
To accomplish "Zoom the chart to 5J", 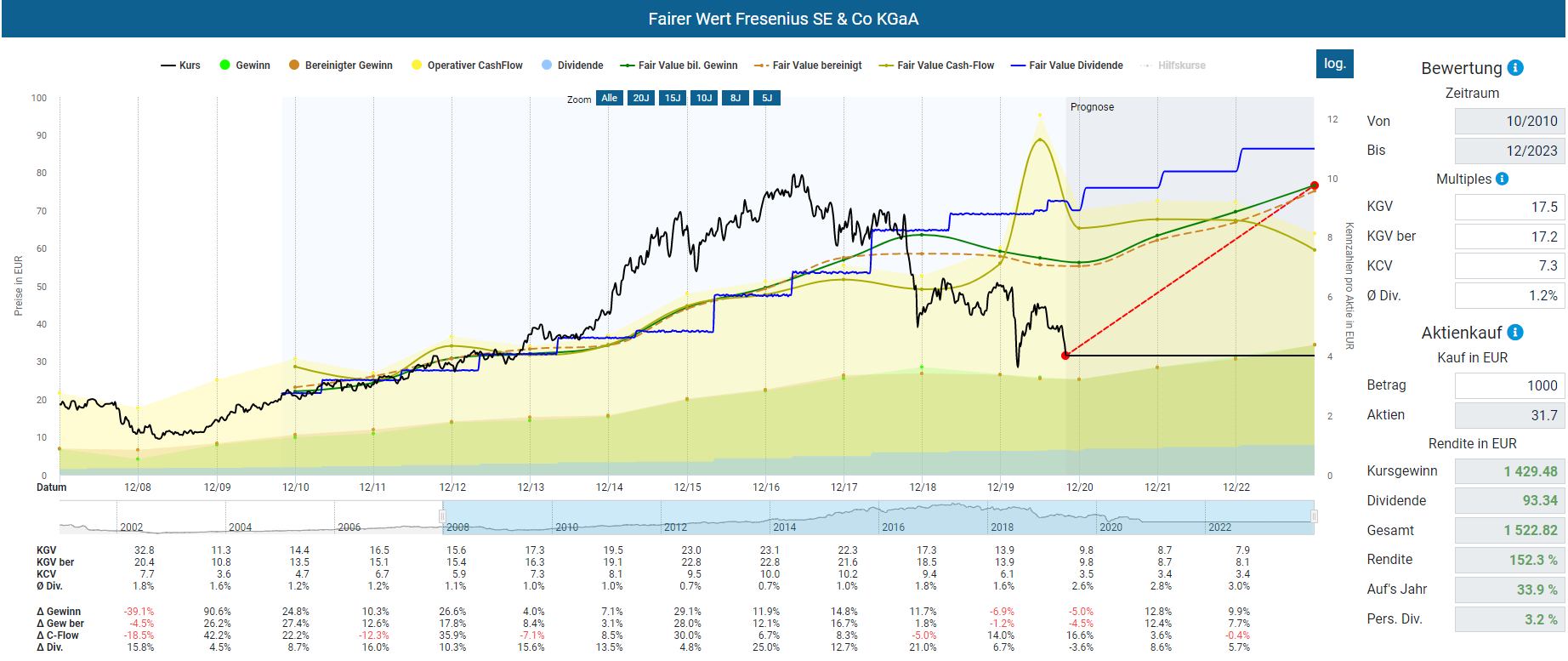I will (766, 98).
